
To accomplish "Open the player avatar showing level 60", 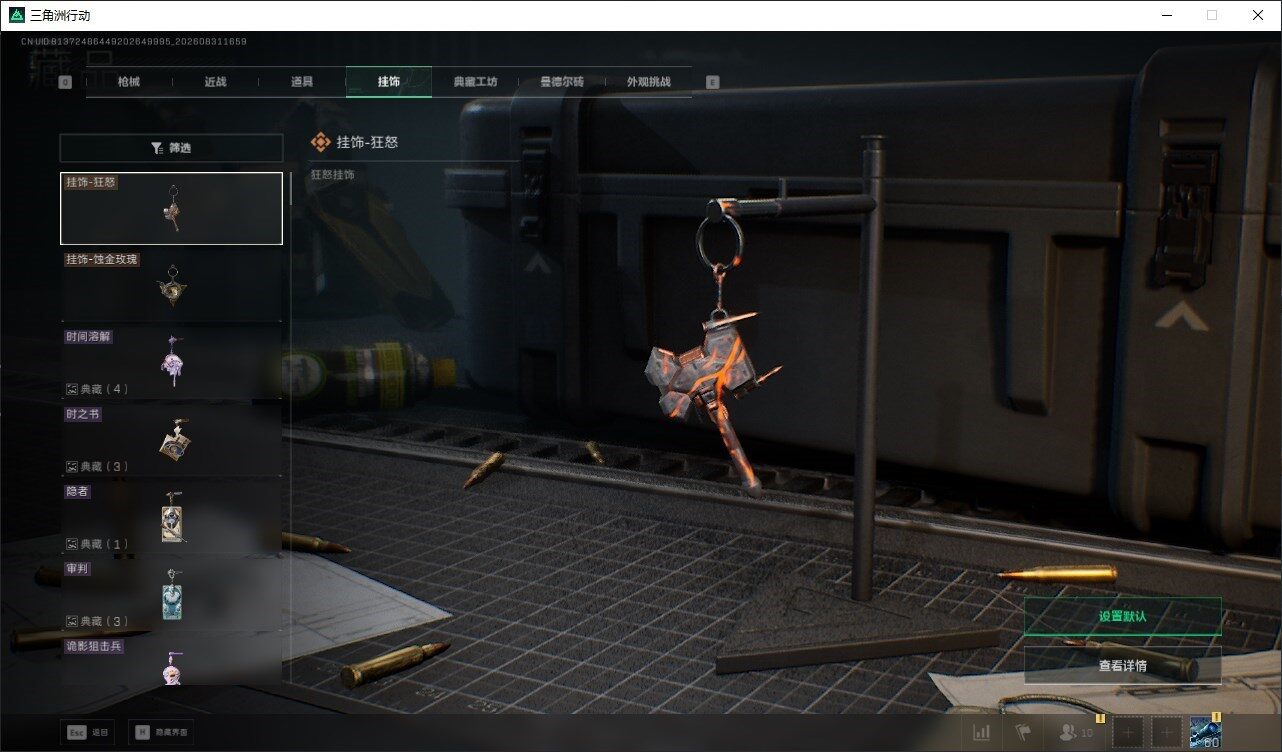I will [x=1206, y=733].
